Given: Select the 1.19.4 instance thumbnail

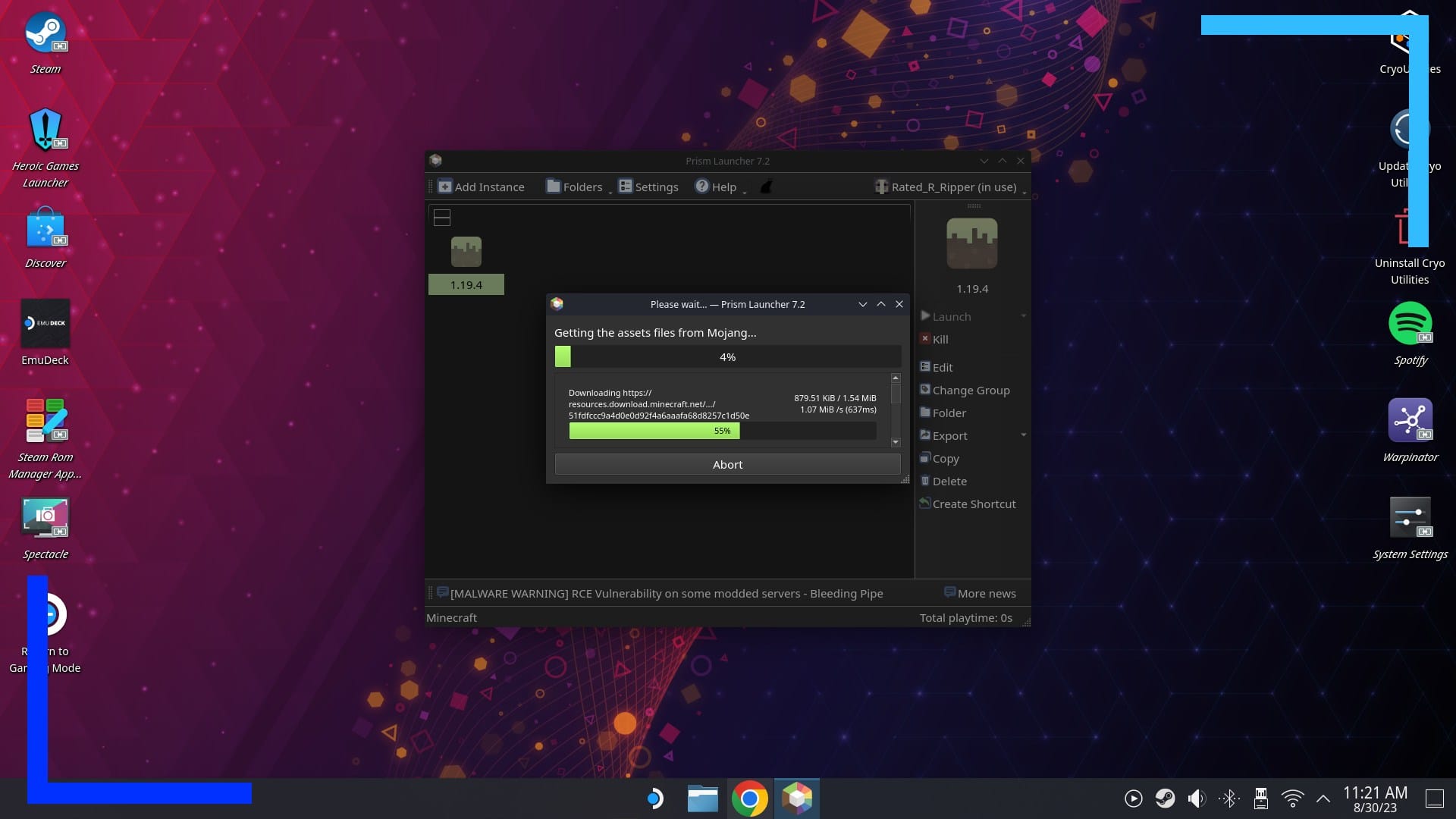Looking at the screenshot, I should click(x=466, y=252).
